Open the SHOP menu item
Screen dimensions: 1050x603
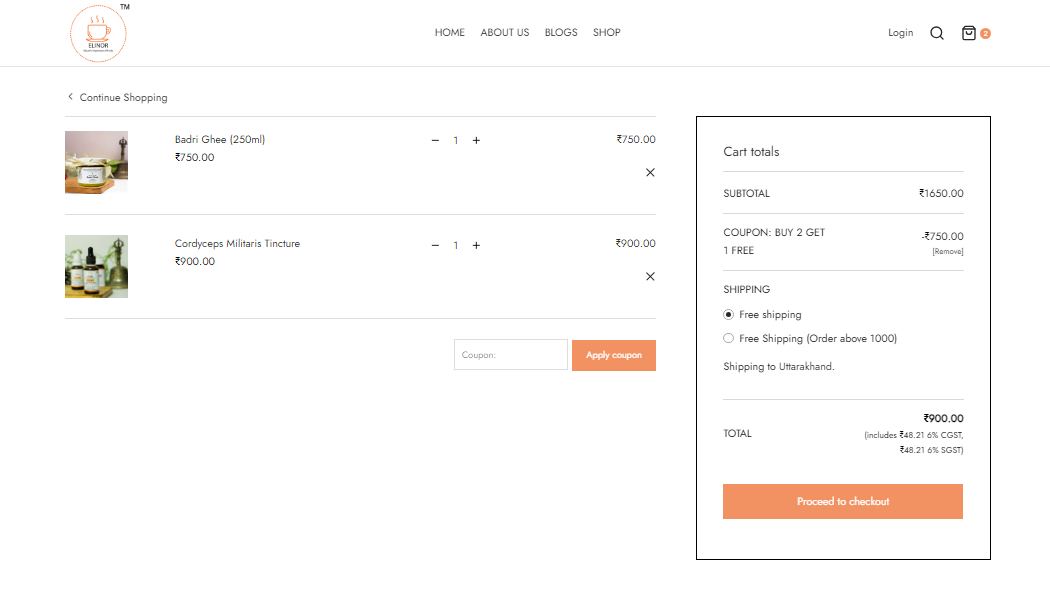pyautogui.click(x=606, y=32)
